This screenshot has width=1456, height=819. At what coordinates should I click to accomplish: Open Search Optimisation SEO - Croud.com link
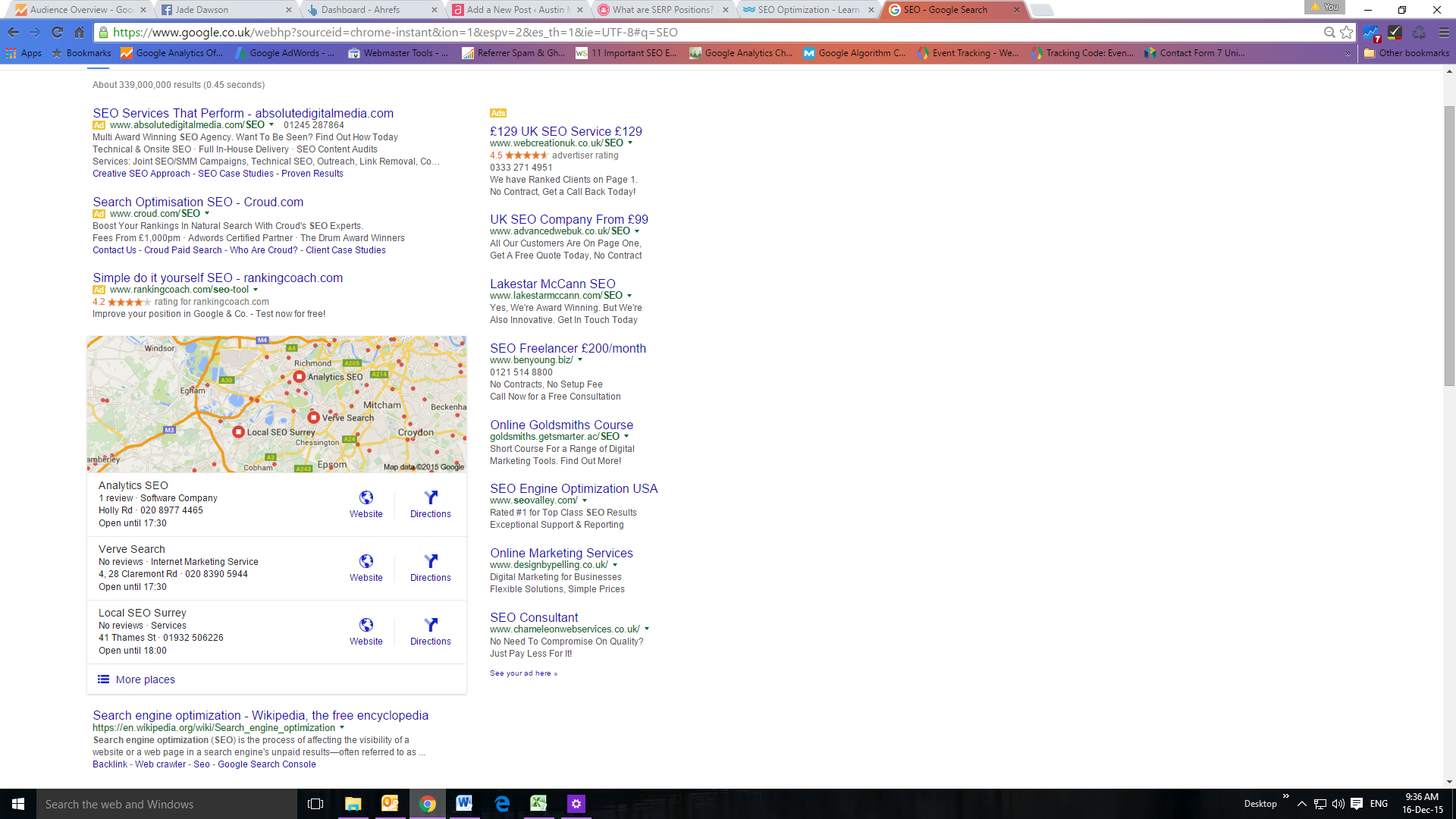198,202
